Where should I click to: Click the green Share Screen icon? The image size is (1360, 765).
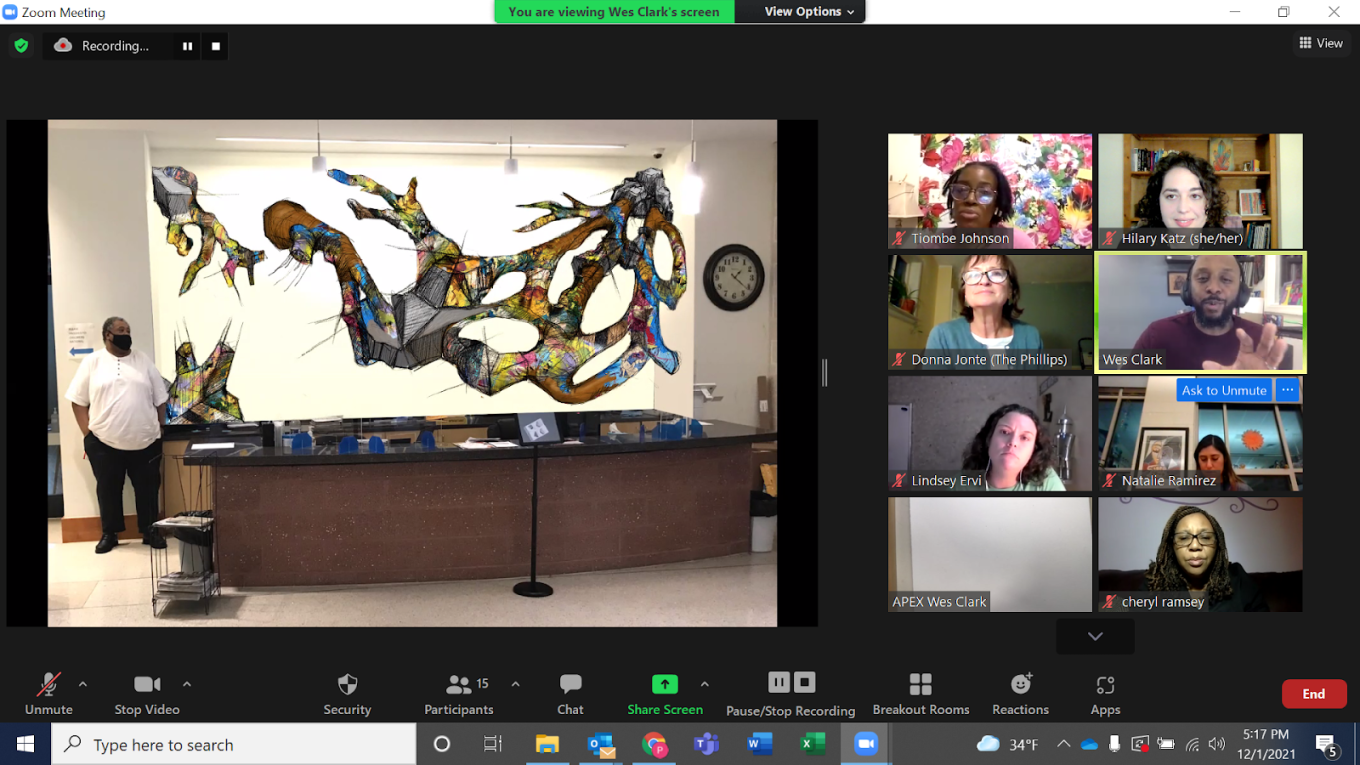665,684
